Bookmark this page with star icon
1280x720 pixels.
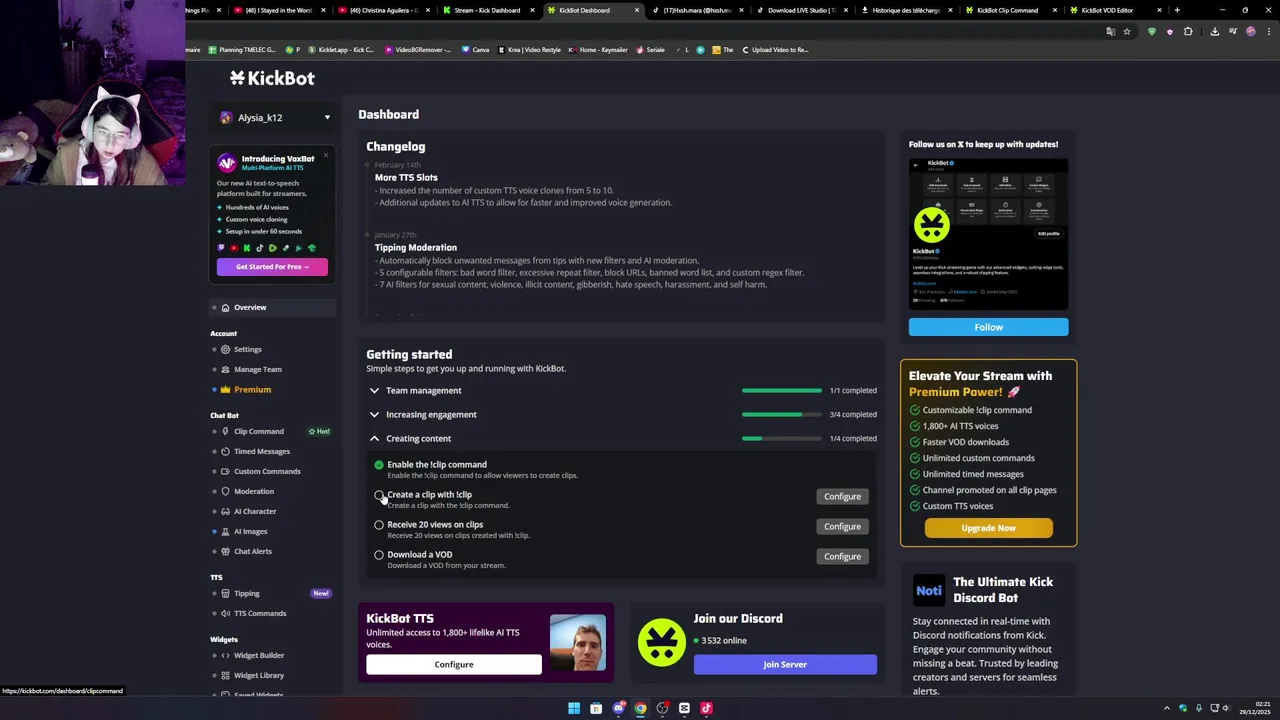click(x=1126, y=32)
